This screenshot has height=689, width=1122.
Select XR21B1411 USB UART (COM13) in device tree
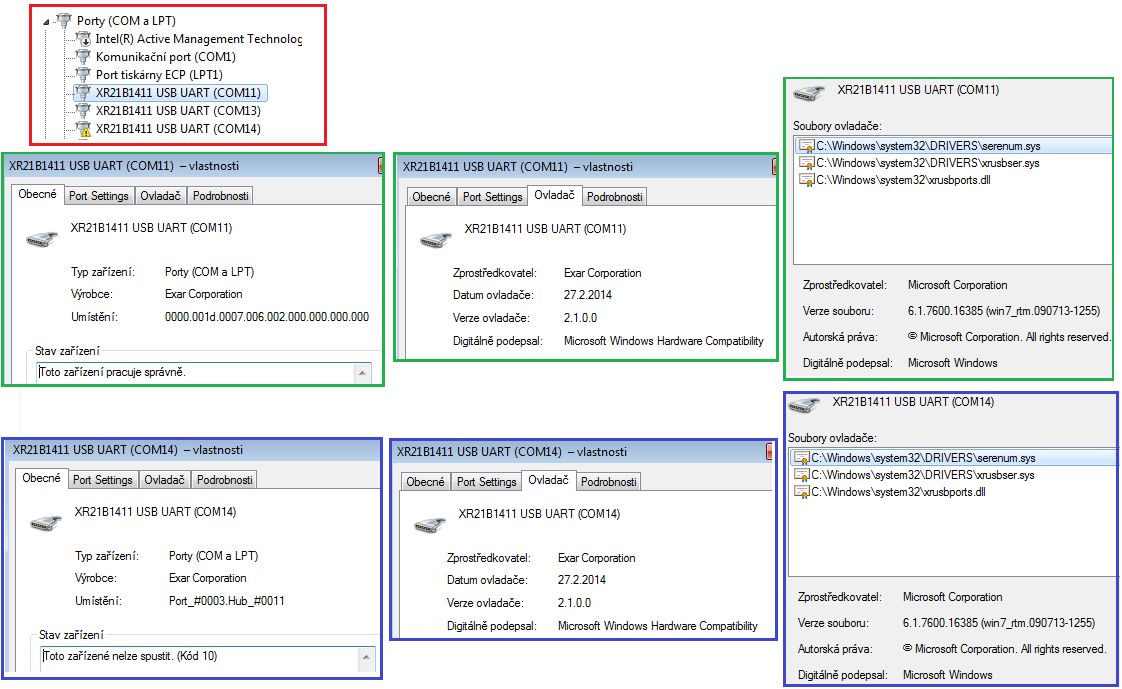(x=178, y=110)
